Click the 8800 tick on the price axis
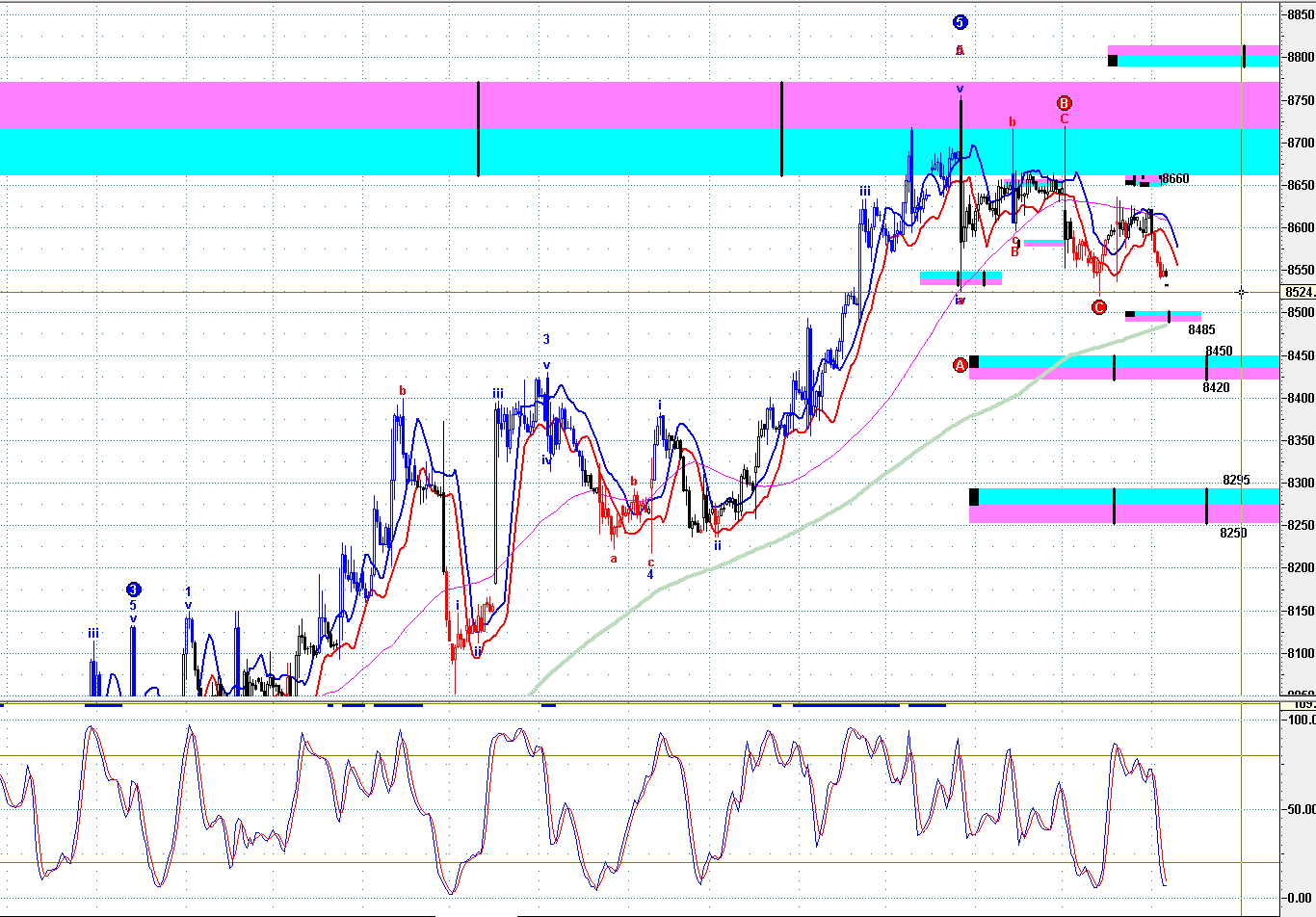Viewport: 1316px width, 917px height. tap(1301, 57)
